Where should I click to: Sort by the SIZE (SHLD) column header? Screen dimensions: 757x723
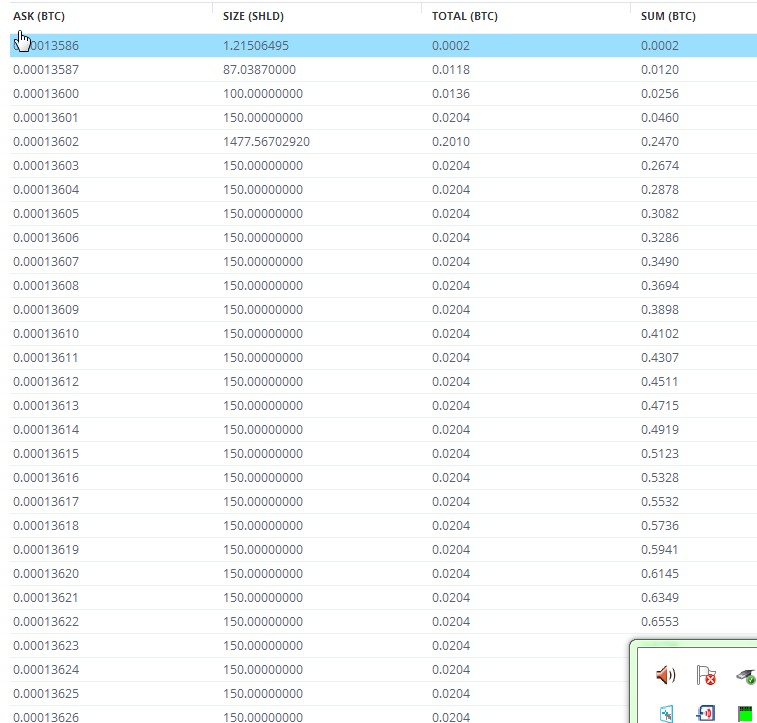click(x=253, y=16)
